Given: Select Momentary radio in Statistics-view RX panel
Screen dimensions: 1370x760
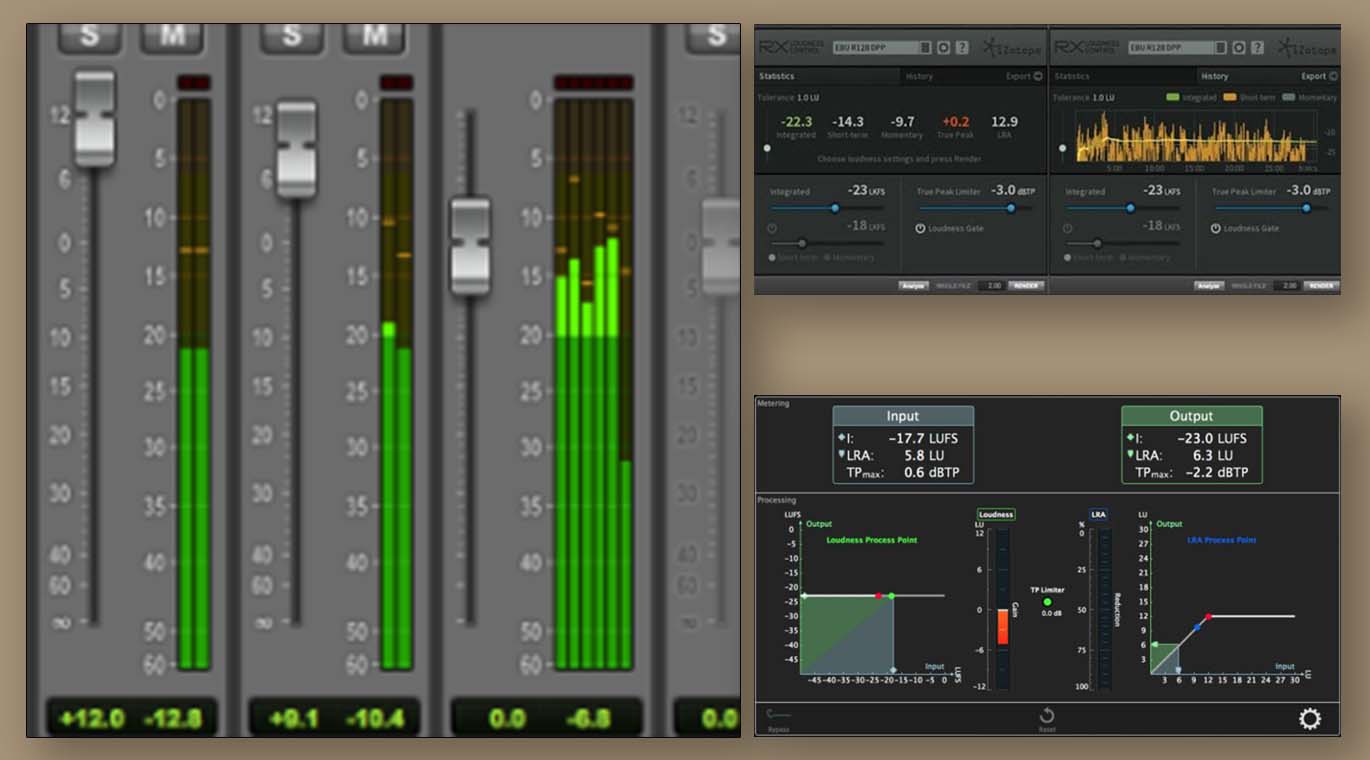Looking at the screenshot, I should [x=827, y=258].
